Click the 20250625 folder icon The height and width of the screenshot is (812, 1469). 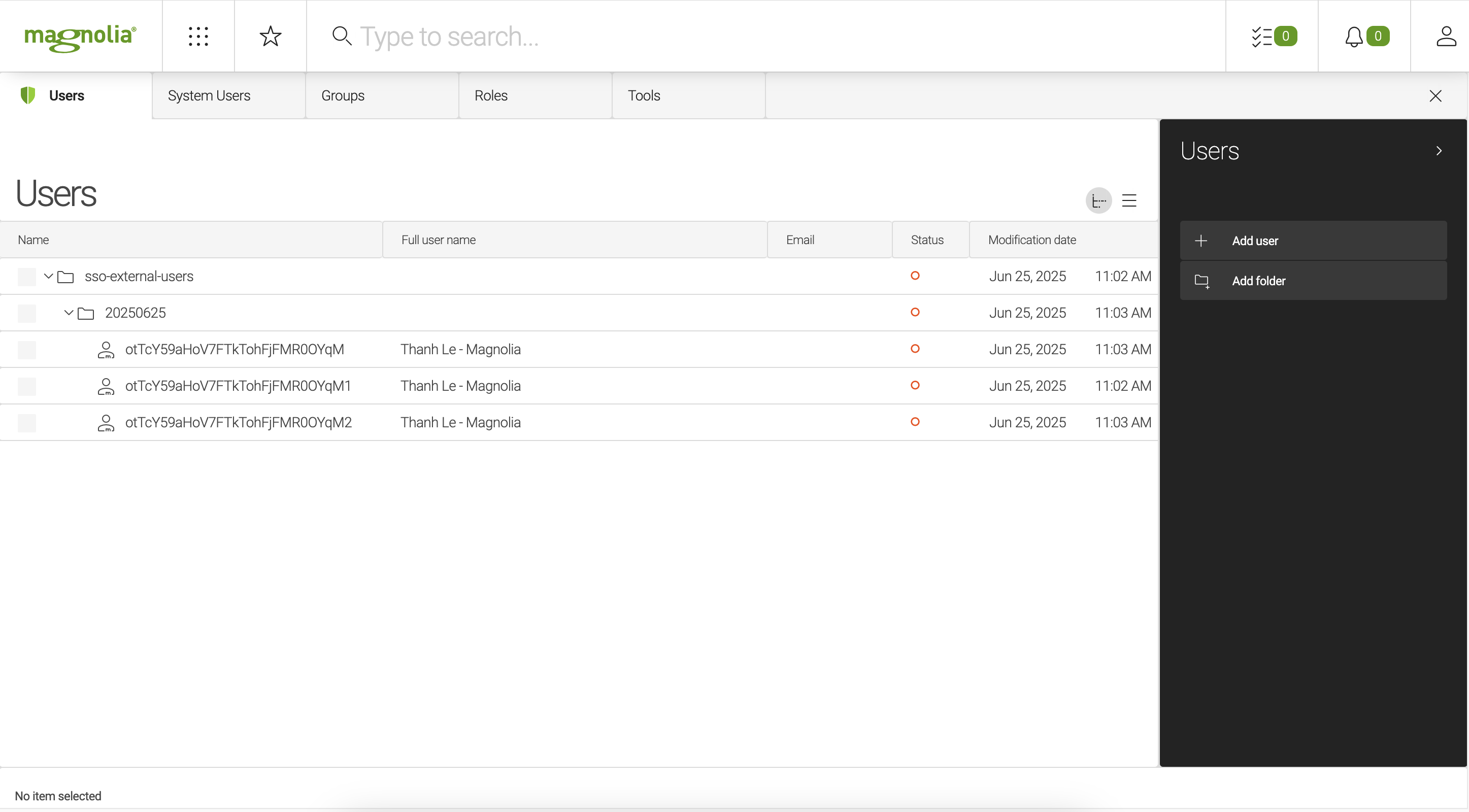86,313
